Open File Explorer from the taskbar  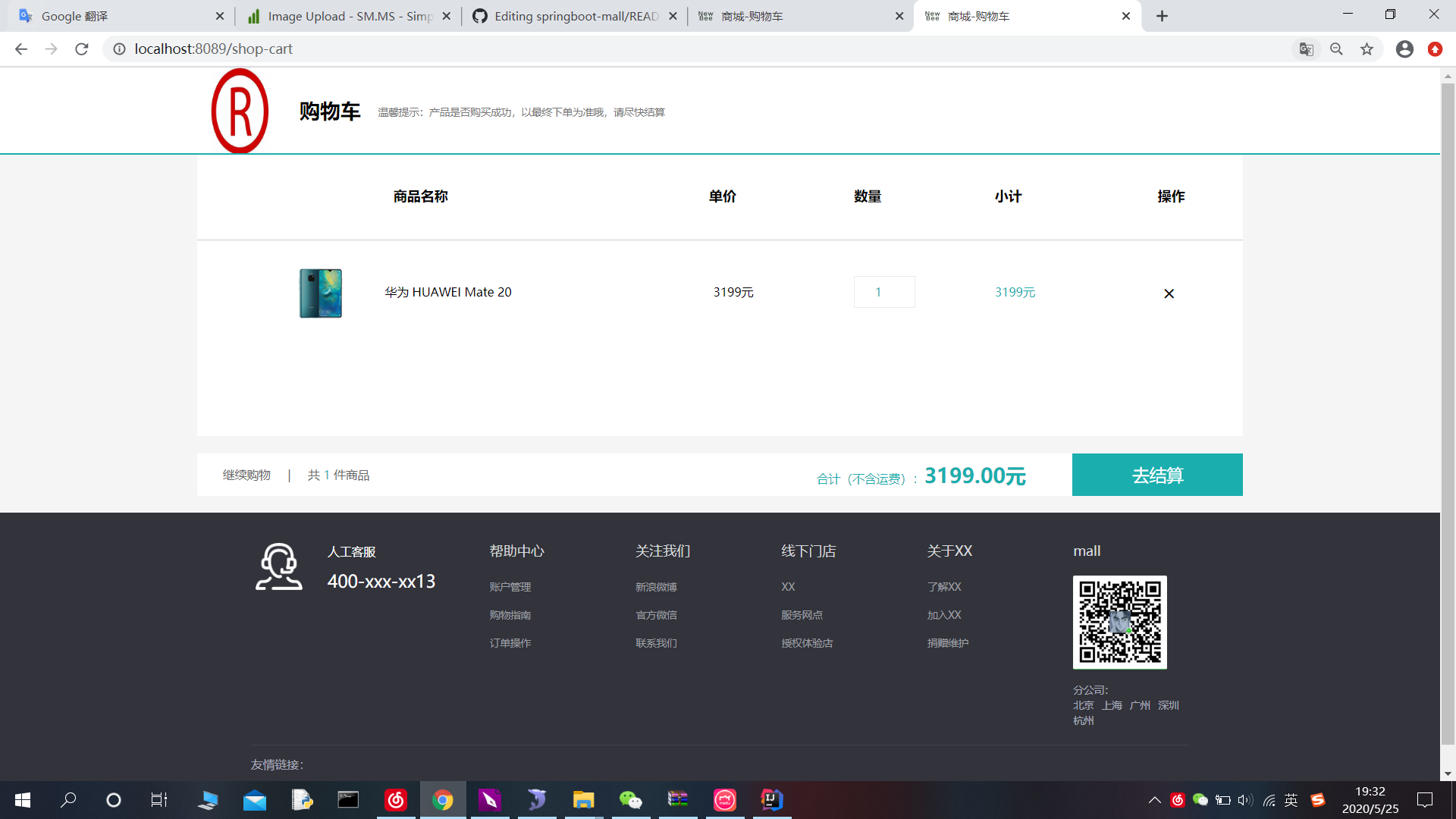click(x=582, y=800)
